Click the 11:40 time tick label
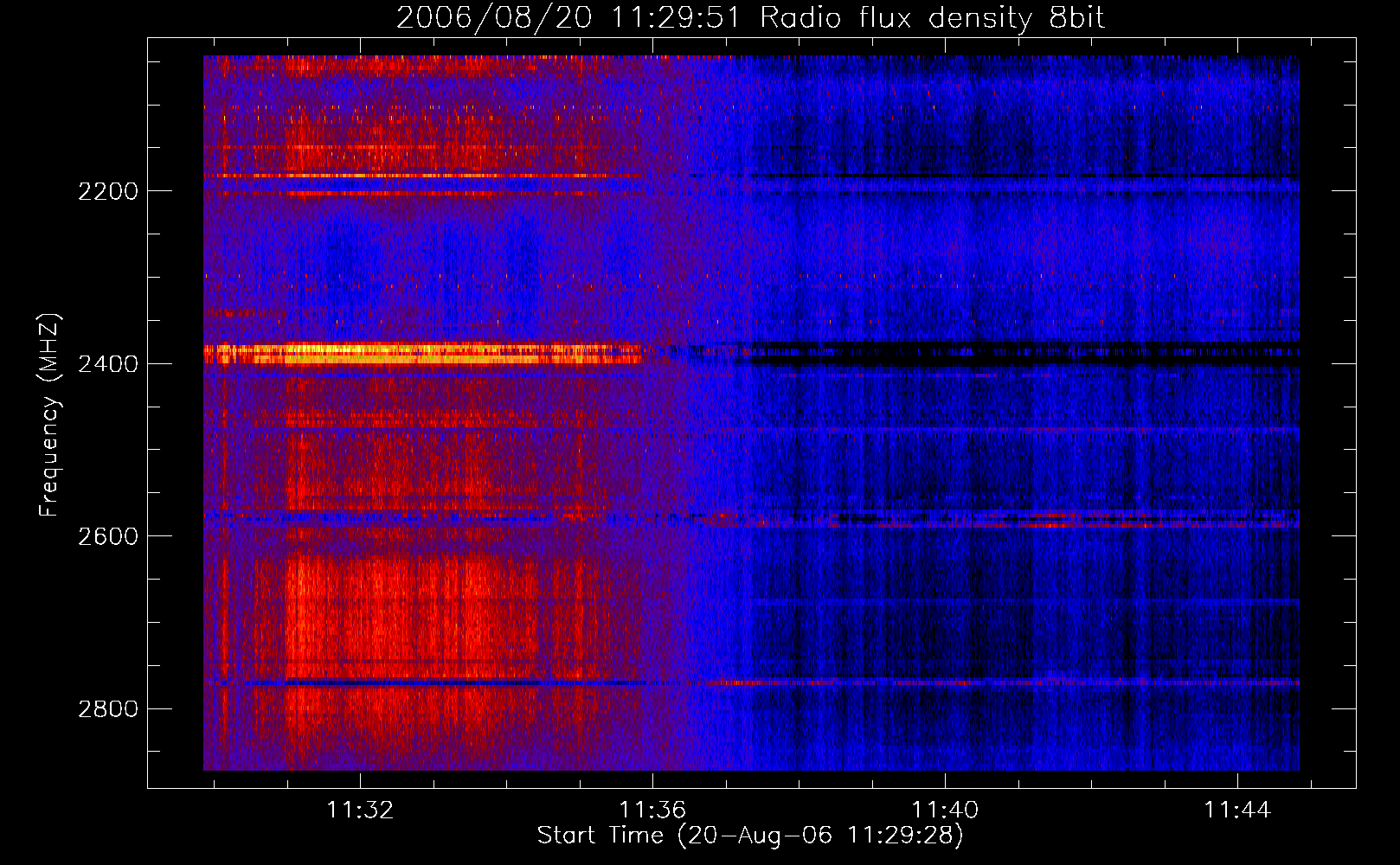 945,810
